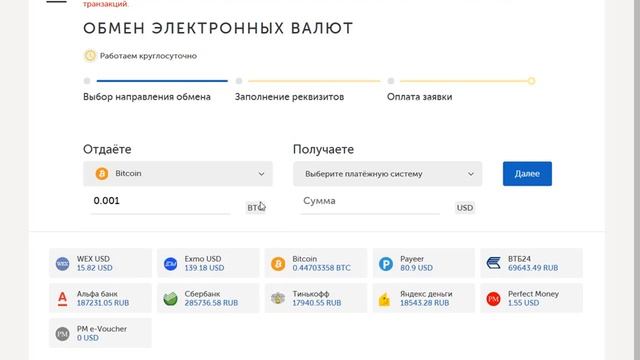640x360 pixels.
Task: Open the hamburger menu at top left
Action: pos(56,2)
